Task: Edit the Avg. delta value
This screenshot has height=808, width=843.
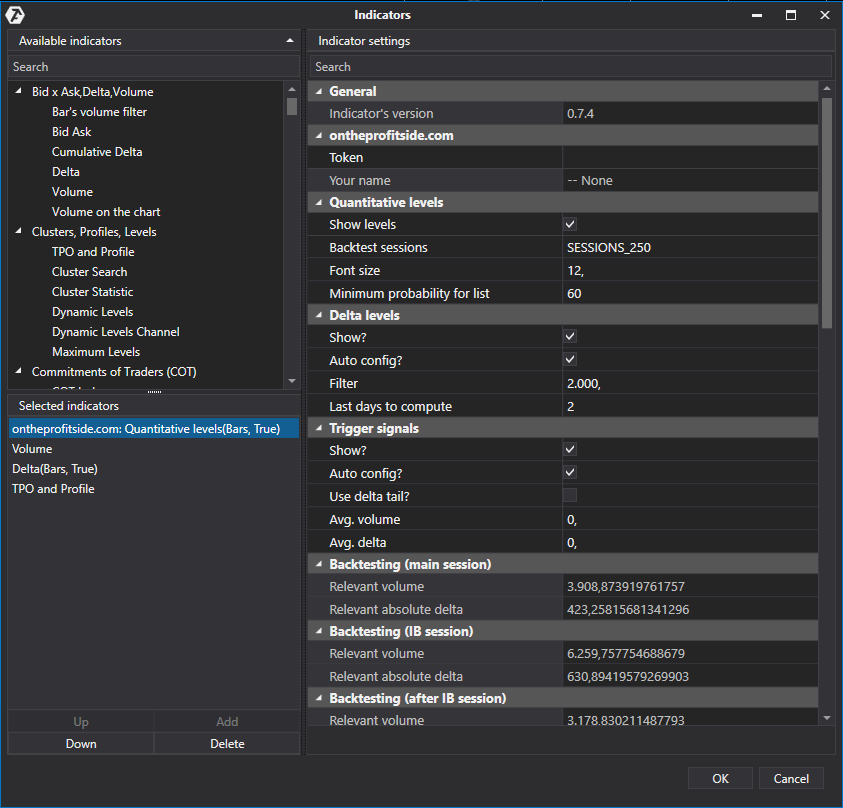Action: pyautogui.click(x=690, y=542)
